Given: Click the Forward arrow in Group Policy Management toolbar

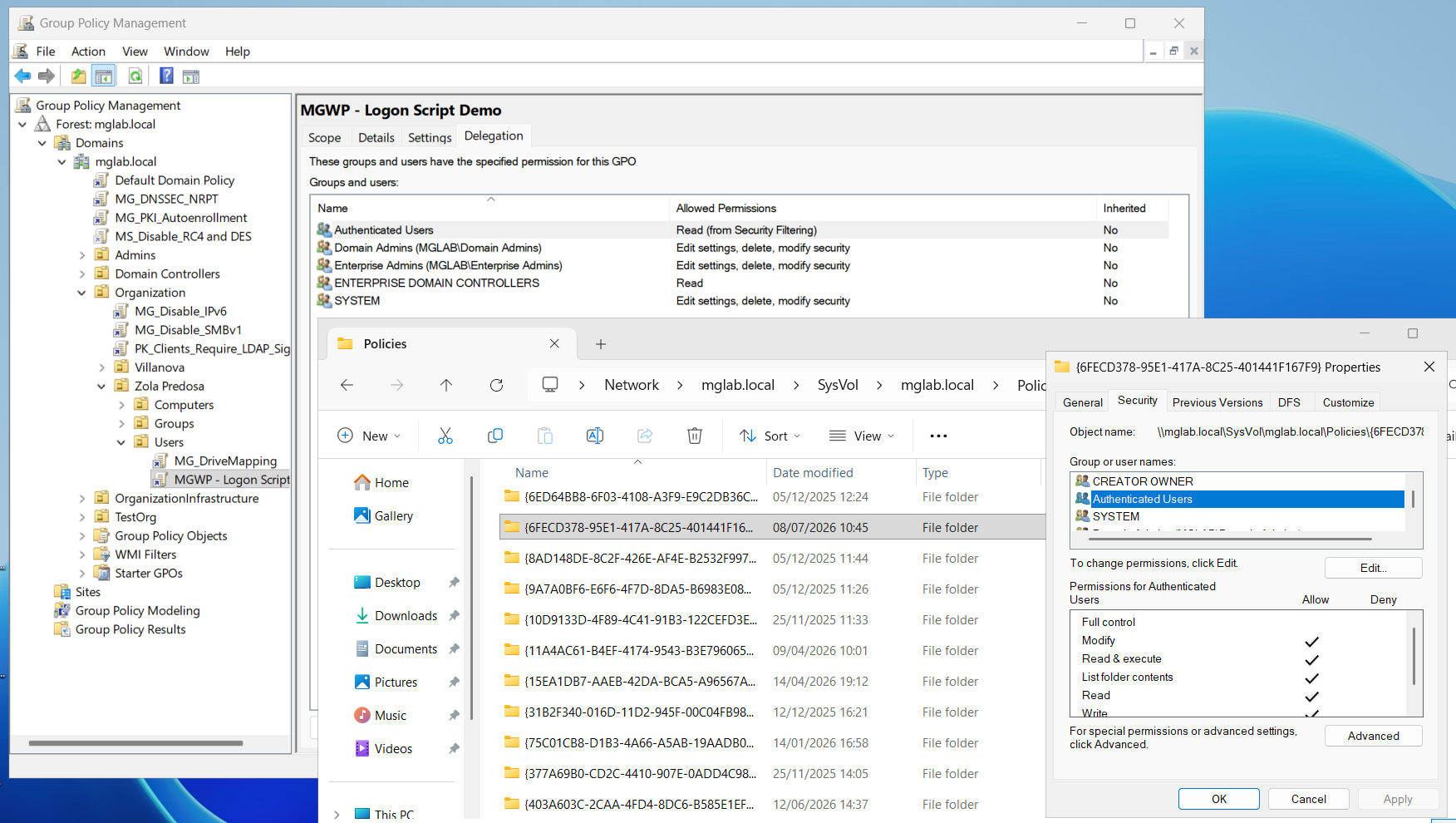Looking at the screenshot, I should (x=47, y=76).
